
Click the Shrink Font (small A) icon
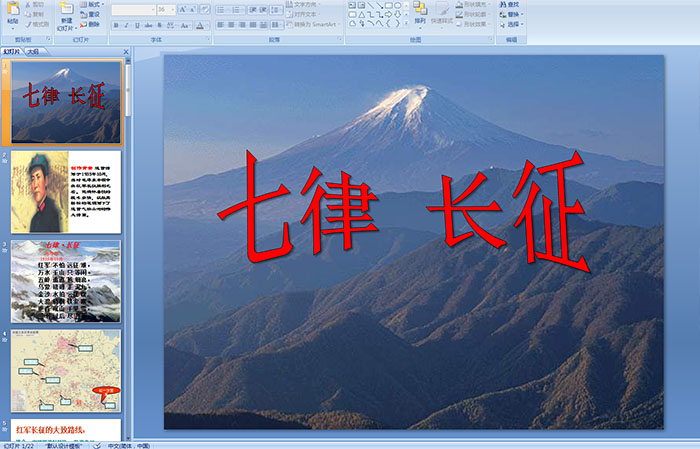(x=193, y=9)
